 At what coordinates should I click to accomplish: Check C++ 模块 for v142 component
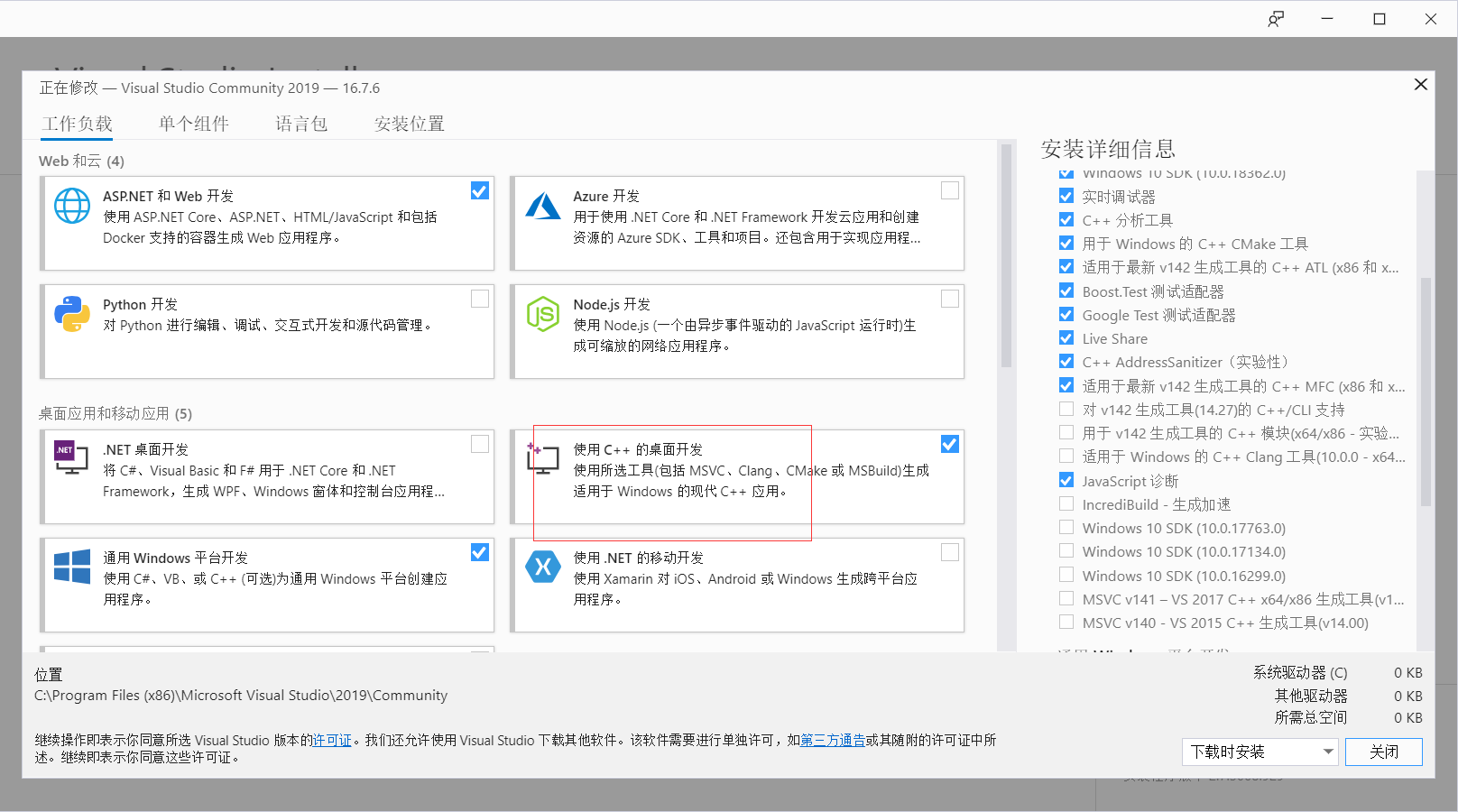1066,432
